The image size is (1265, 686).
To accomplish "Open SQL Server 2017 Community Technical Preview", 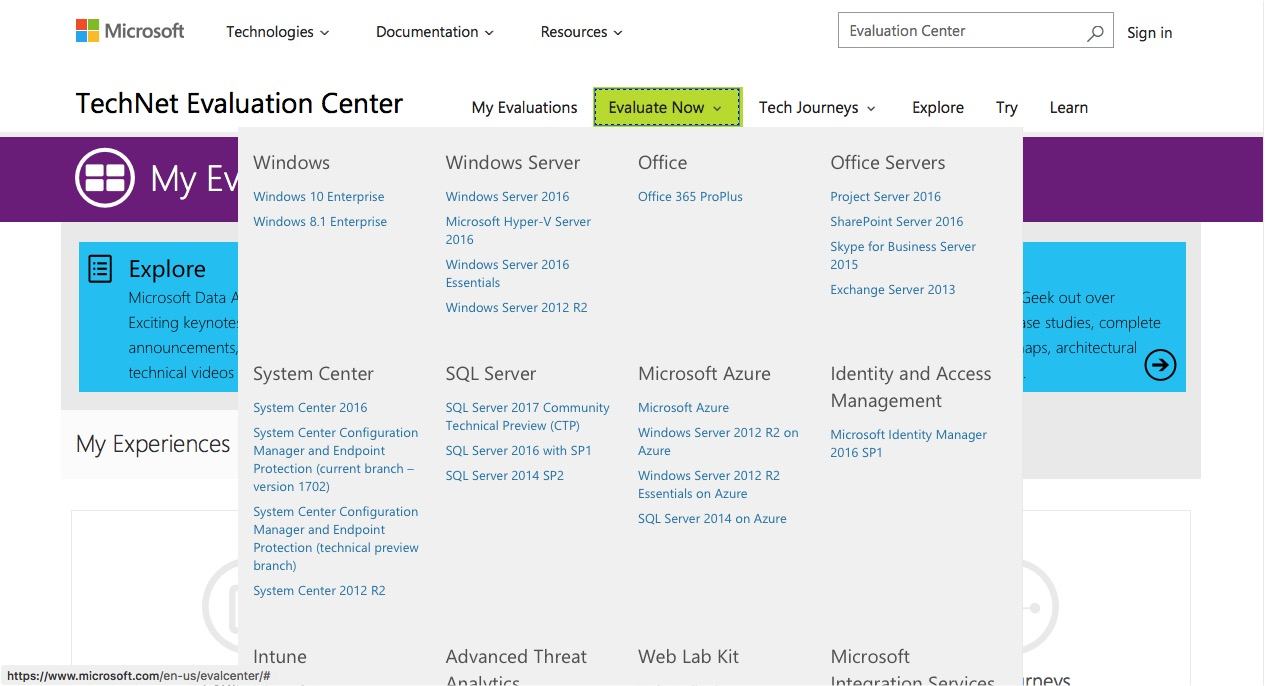I will pyautogui.click(x=528, y=417).
